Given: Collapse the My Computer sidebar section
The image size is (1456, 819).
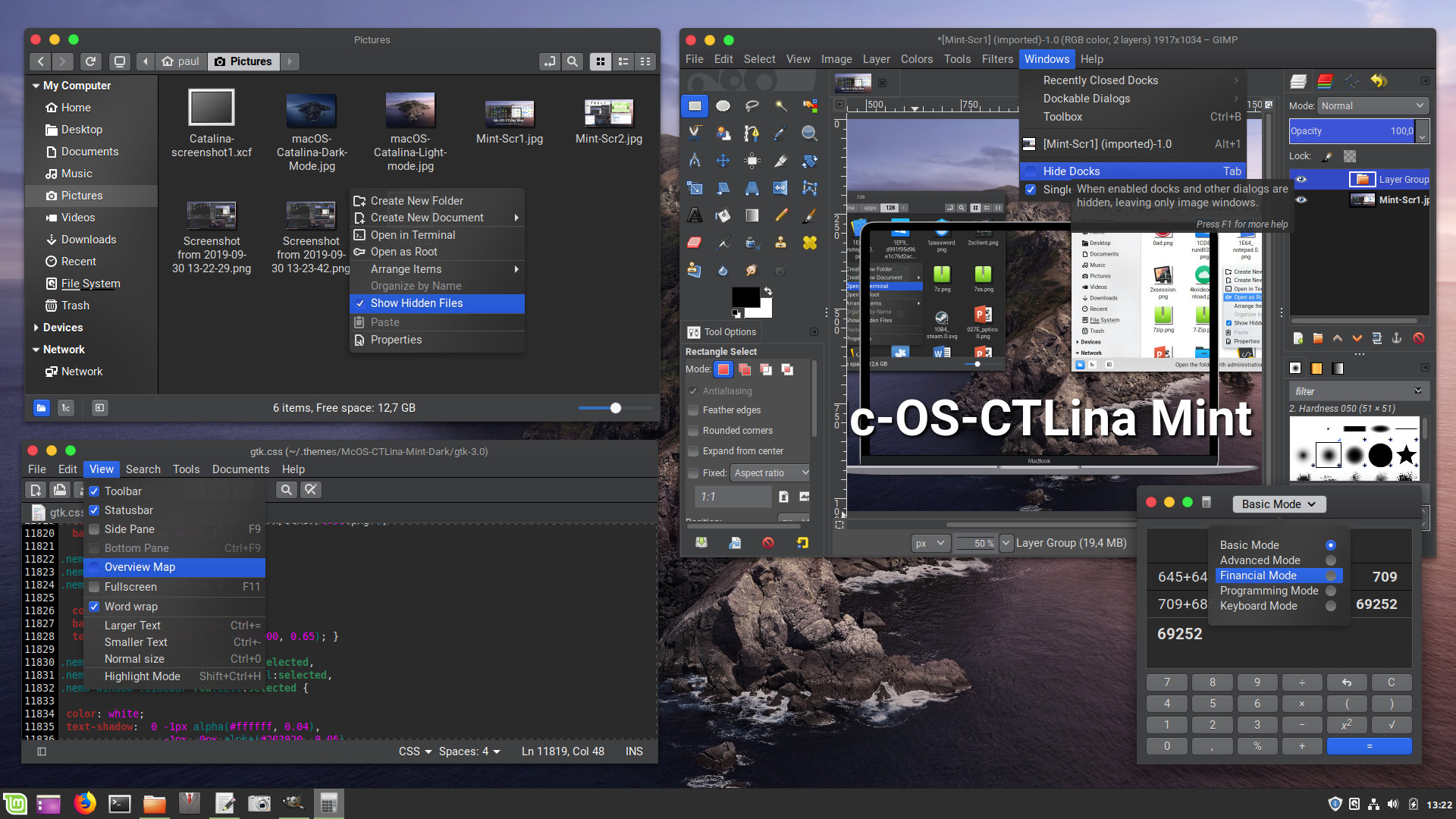Looking at the screenshot, I should (x=36, y=86).
